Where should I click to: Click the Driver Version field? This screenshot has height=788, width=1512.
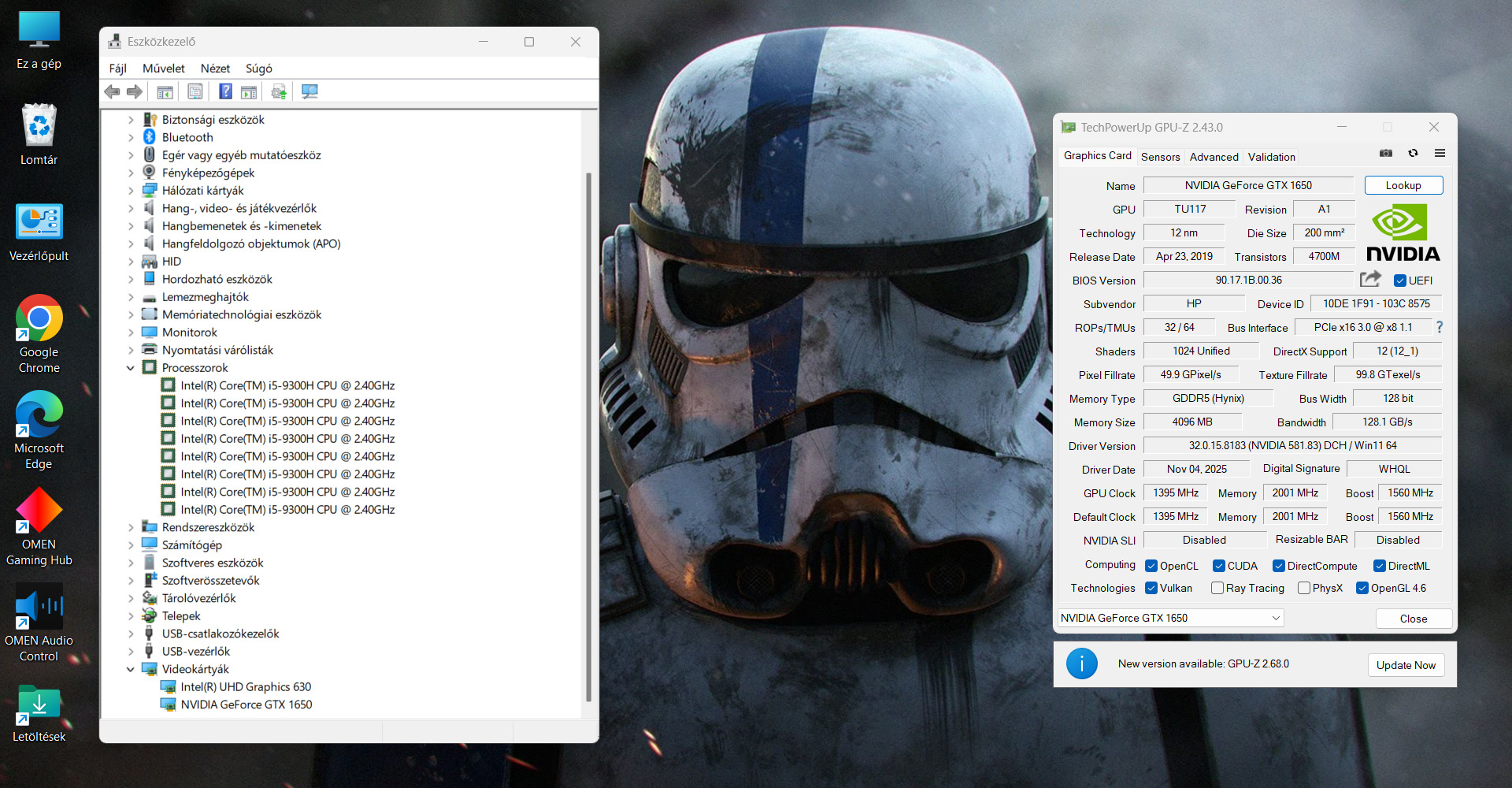pos(1292,445)
